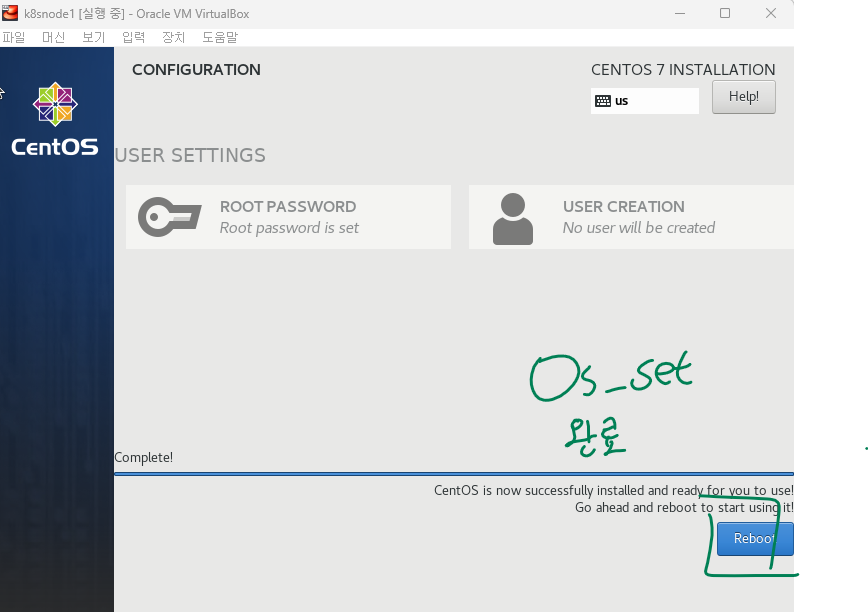Click the keyboard icon beside us
Image resolution: width=868 pixels, height=612 pixels.
pyautogui.click(x=603, y=101)
